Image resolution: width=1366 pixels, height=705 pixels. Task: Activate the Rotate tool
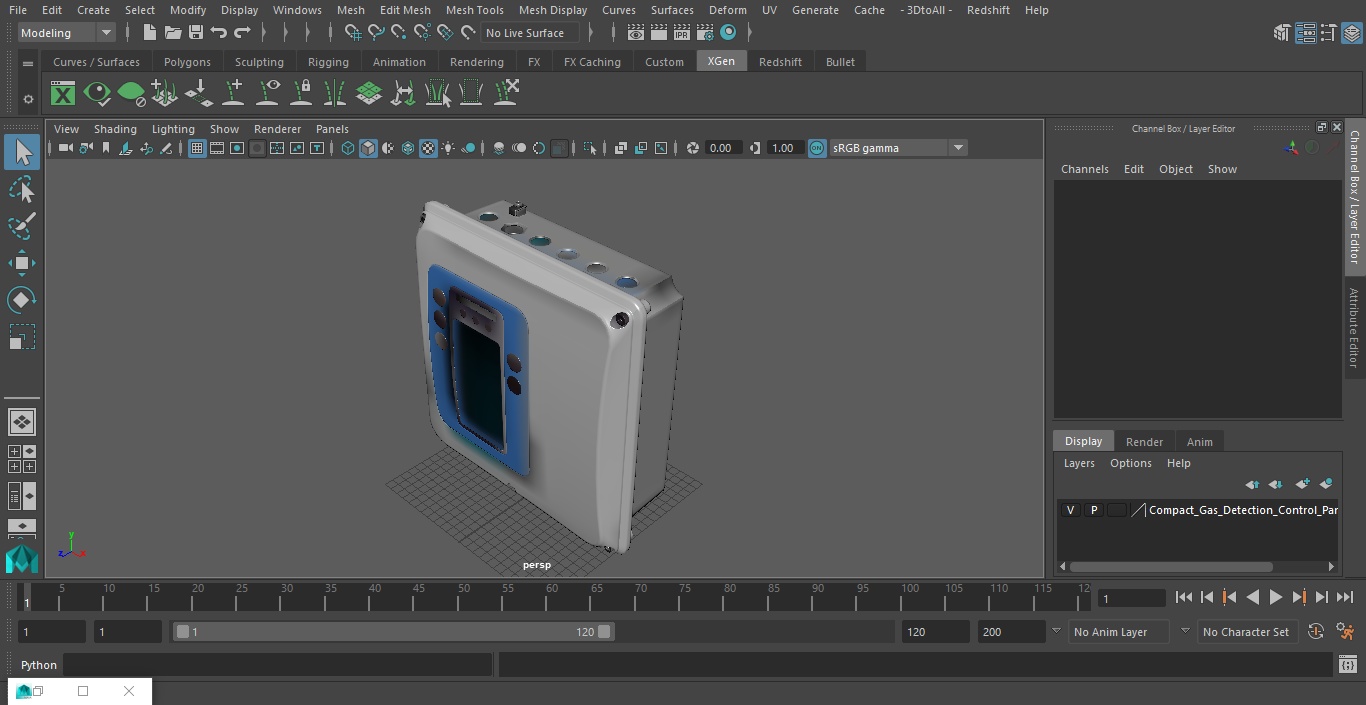pyautogui.click(x=21, y=300)
